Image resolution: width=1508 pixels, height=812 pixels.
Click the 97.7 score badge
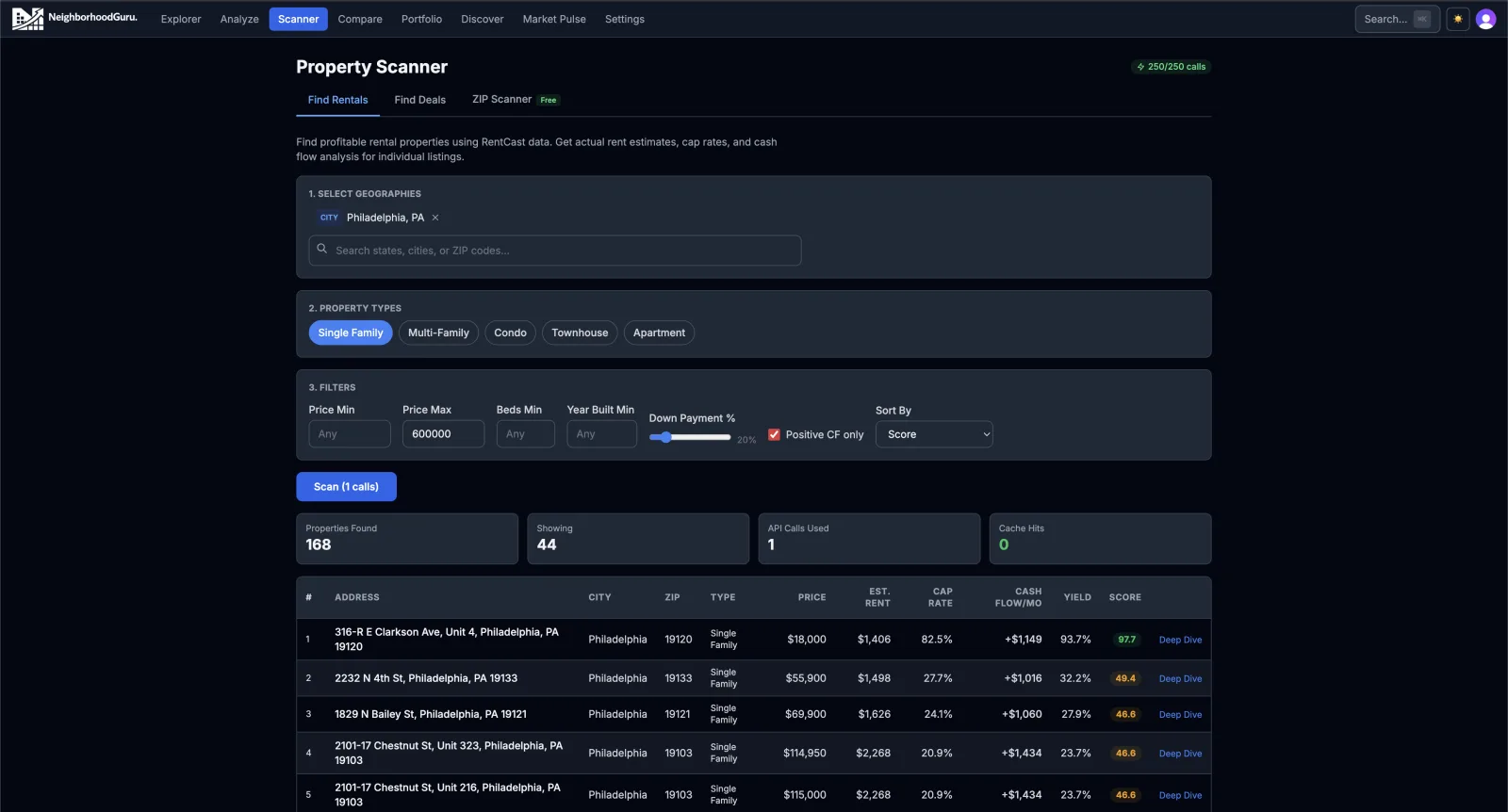tap(1126, 640)
